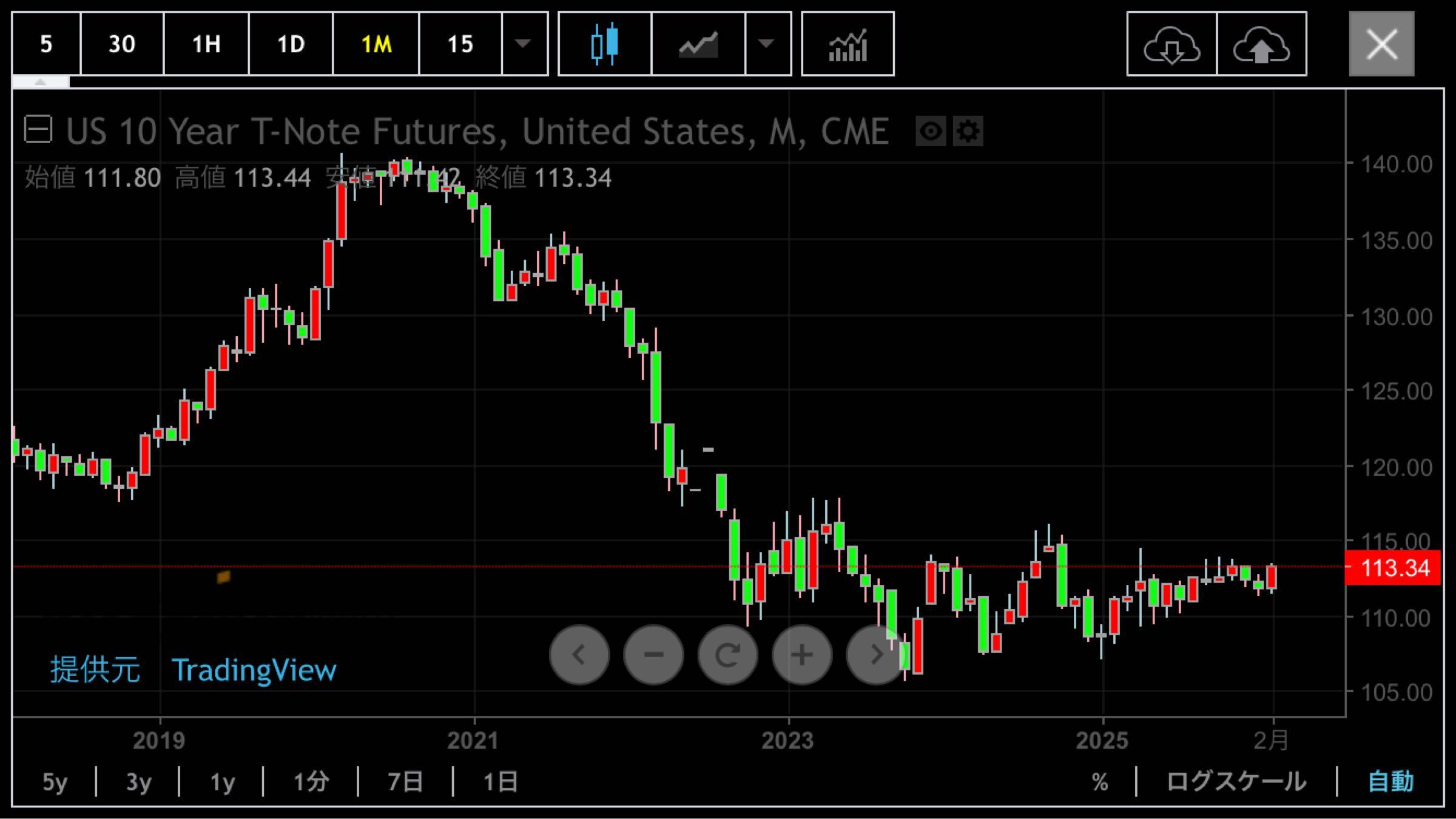Click the cloud upload icon

click(1261, 44)
